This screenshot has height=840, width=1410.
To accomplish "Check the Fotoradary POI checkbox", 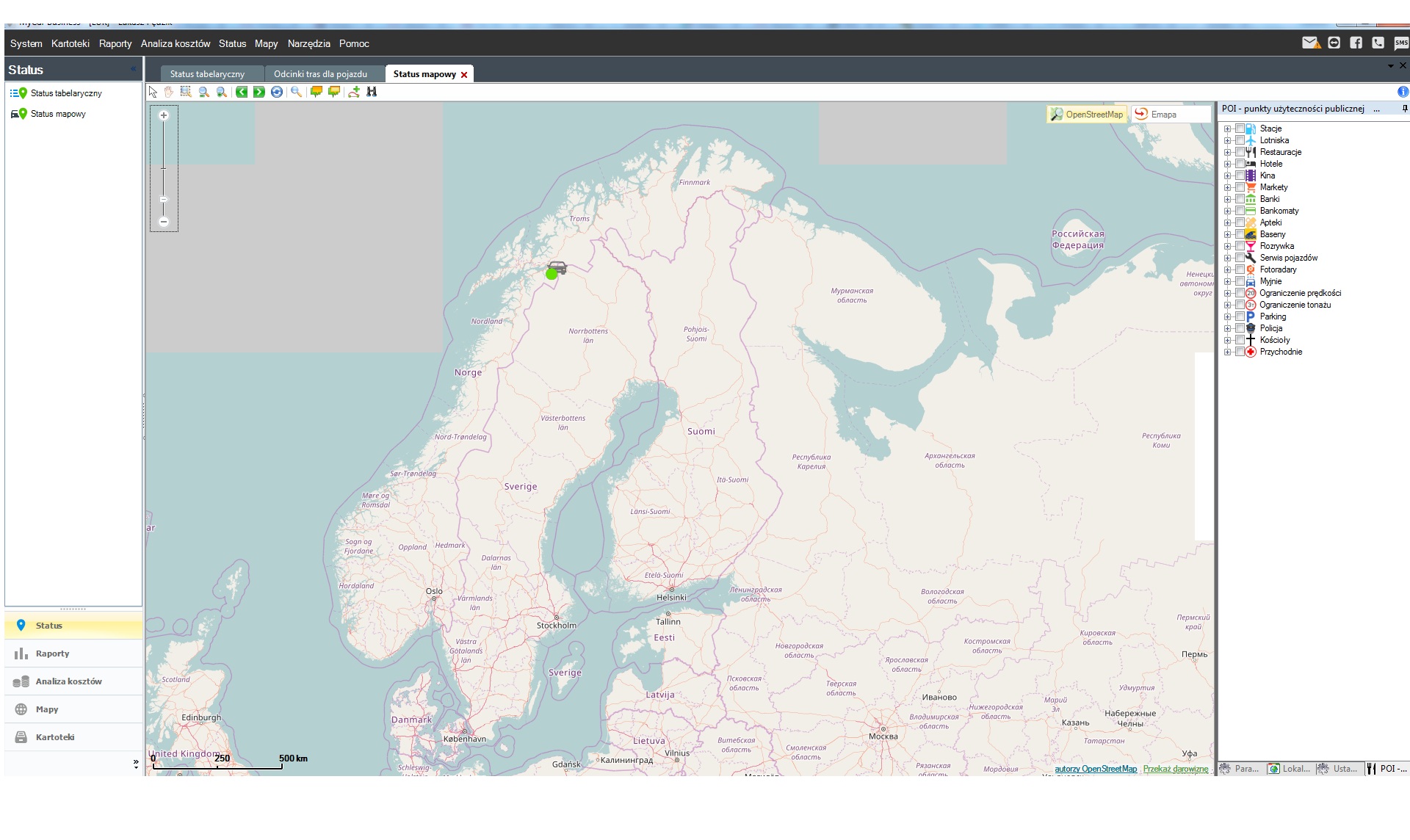I will tap(1240, 269).
